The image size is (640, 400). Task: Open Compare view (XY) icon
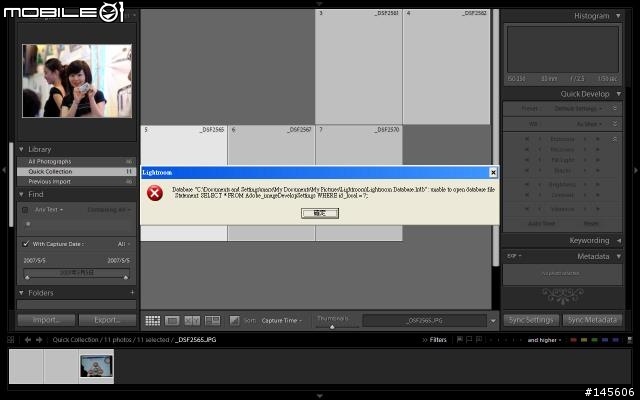(192, 321)
